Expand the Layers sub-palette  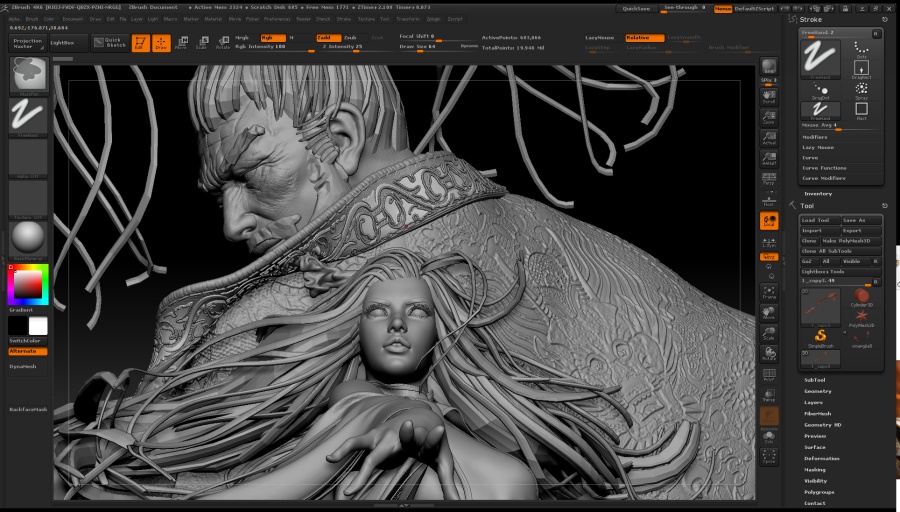(813, 402)
